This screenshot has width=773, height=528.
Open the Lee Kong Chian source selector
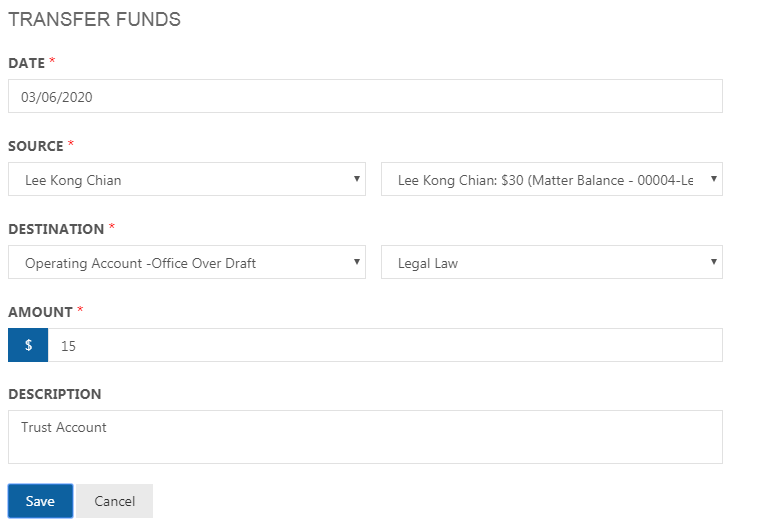pyautogui.click(x=187, y=179)
